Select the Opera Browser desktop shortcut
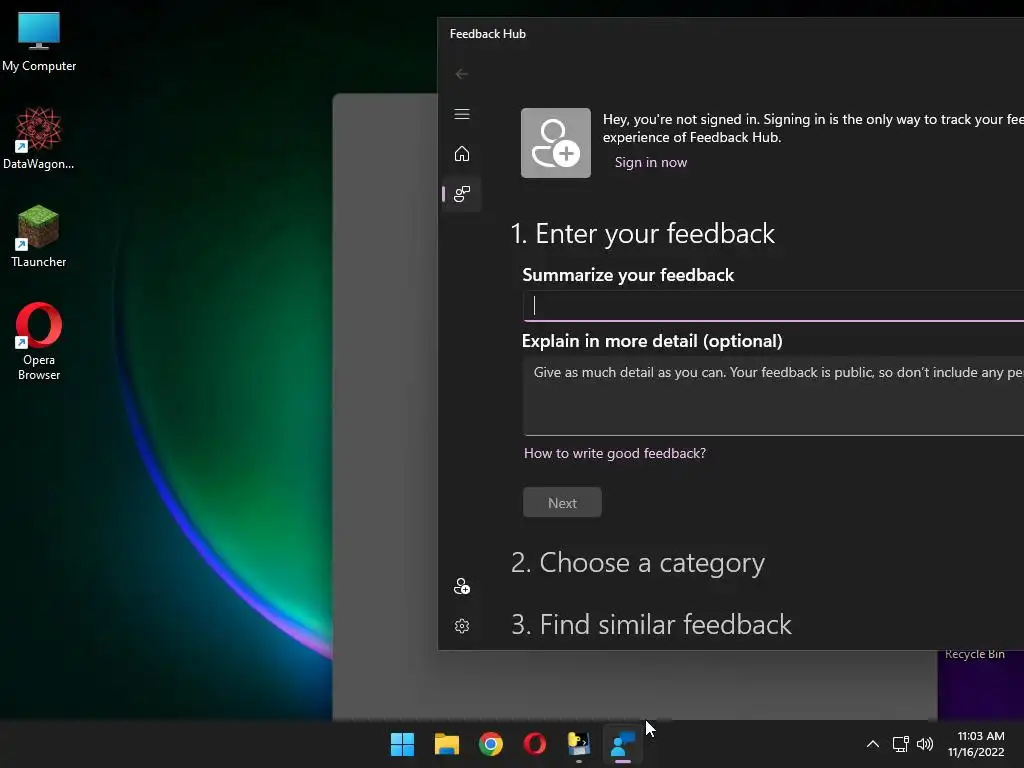Screen dimensions: 1024x768 click(x=39, y=341)
